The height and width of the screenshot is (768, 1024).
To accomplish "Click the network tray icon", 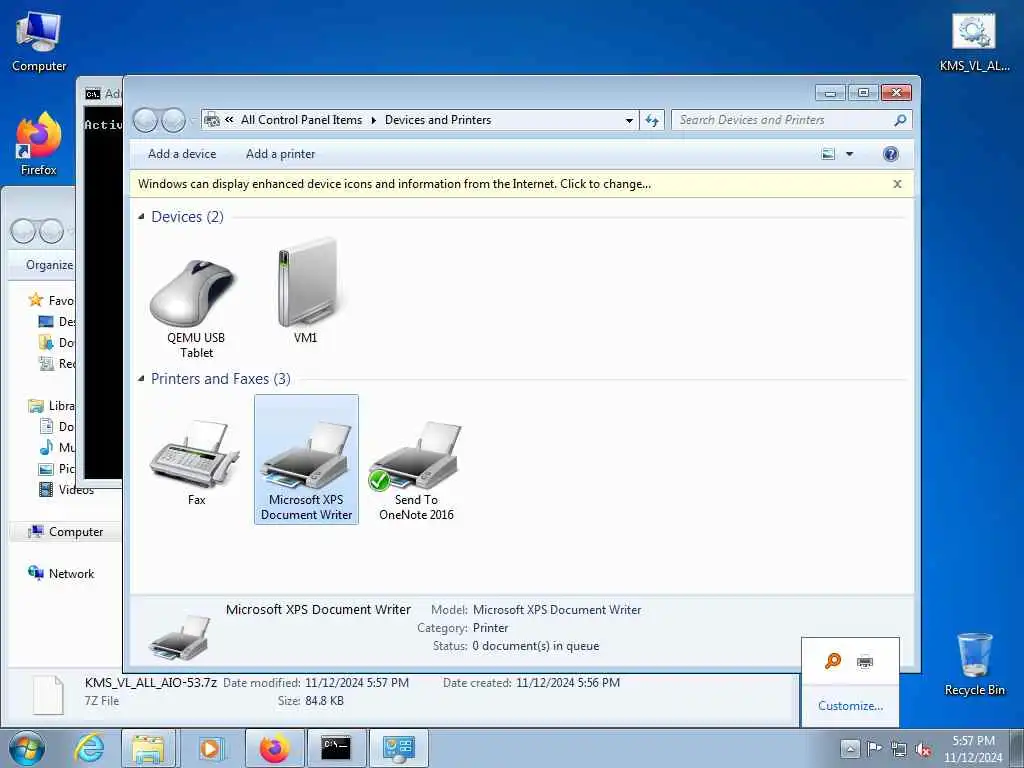I will coord(899,749).
